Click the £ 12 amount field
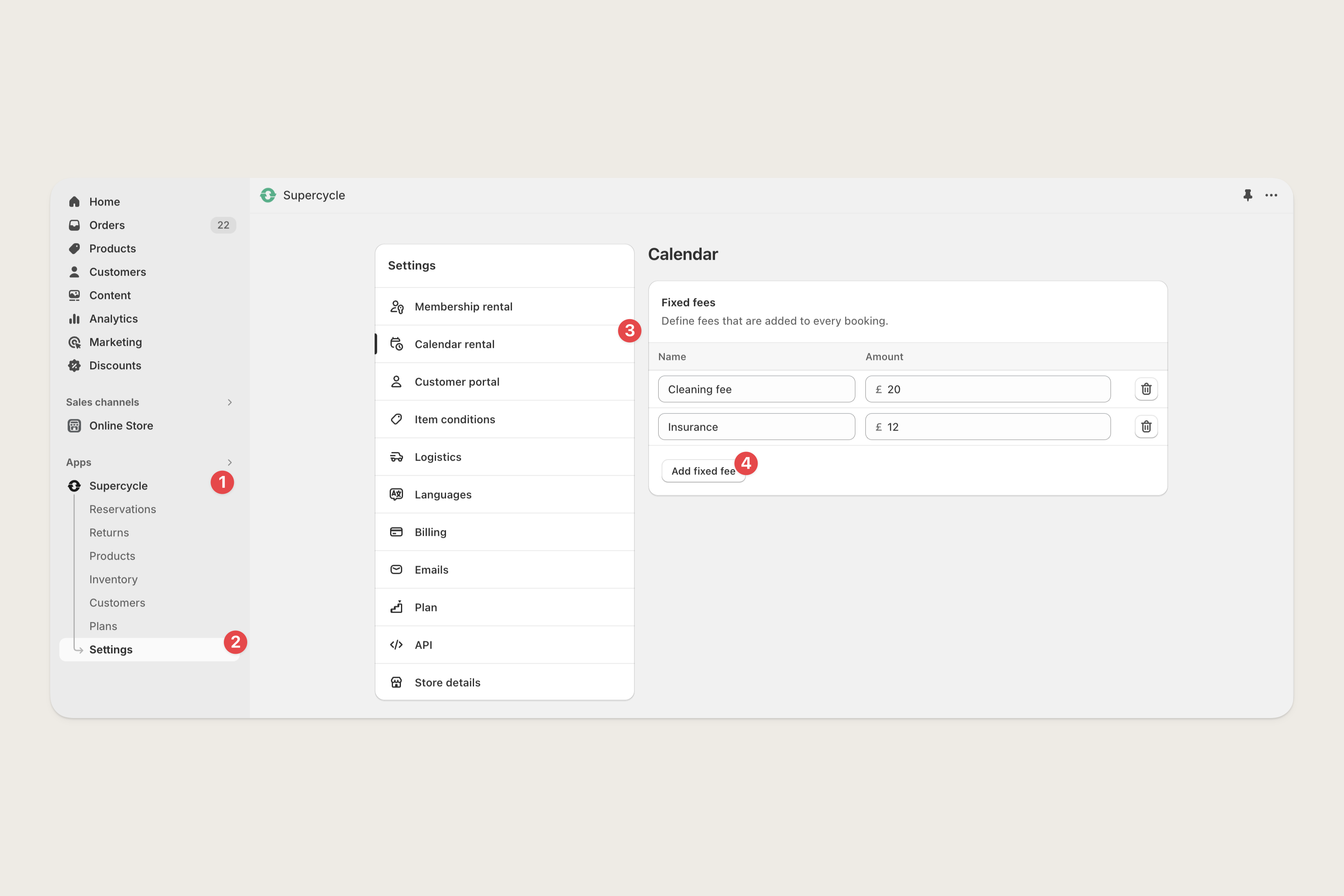This screenshot has height=896, width=1344. click(x=988, y=427)
